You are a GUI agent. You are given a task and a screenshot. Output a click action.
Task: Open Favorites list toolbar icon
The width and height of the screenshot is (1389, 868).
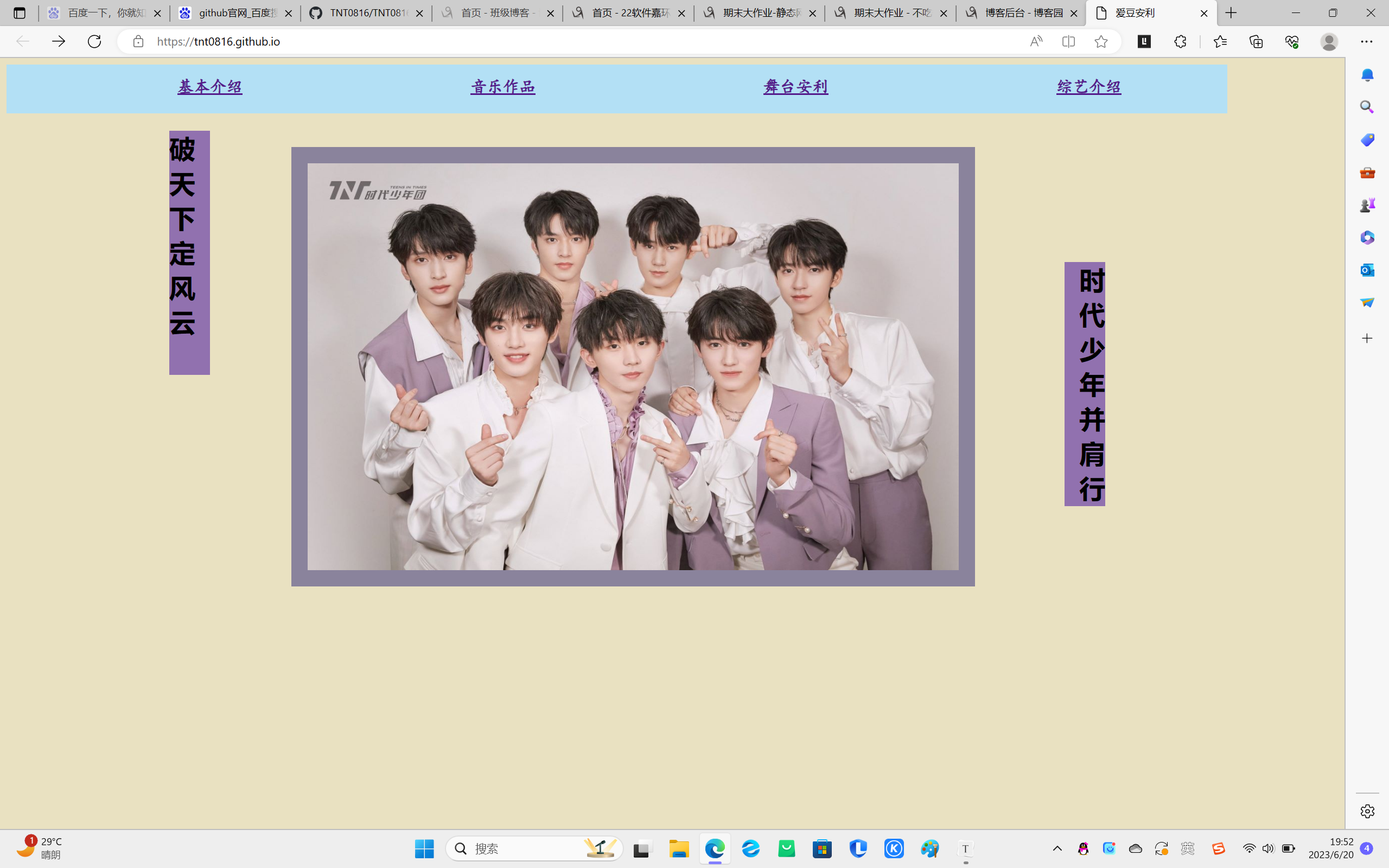pos(1220,41)
